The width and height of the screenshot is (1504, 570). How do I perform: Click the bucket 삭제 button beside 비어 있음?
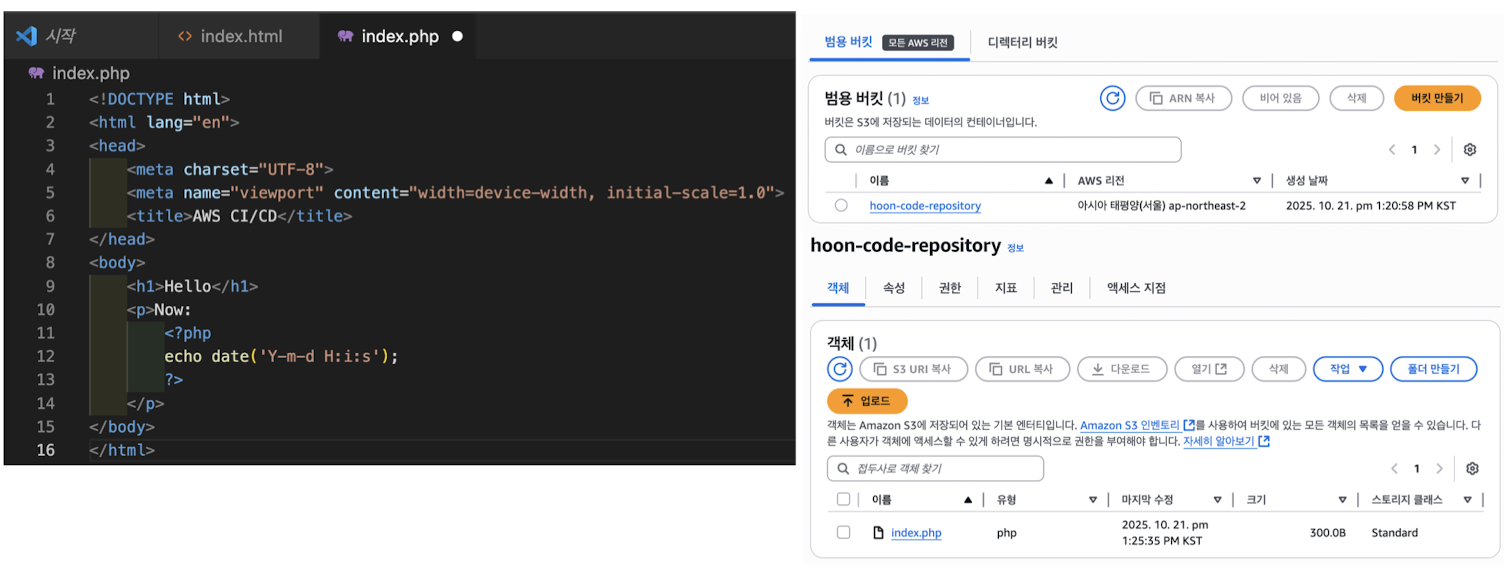(x=1356, y=98)
